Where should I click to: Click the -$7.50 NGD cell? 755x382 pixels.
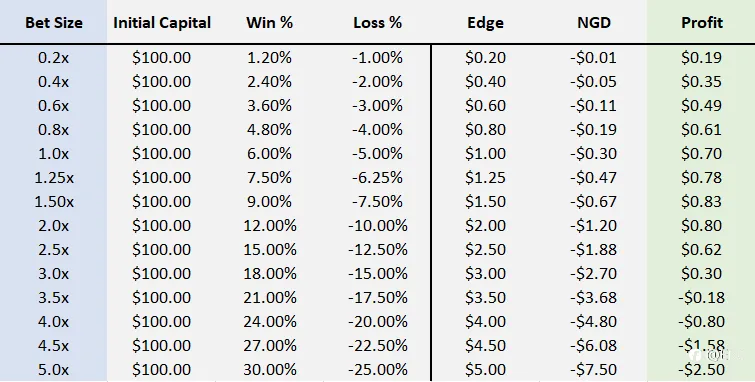594,369
